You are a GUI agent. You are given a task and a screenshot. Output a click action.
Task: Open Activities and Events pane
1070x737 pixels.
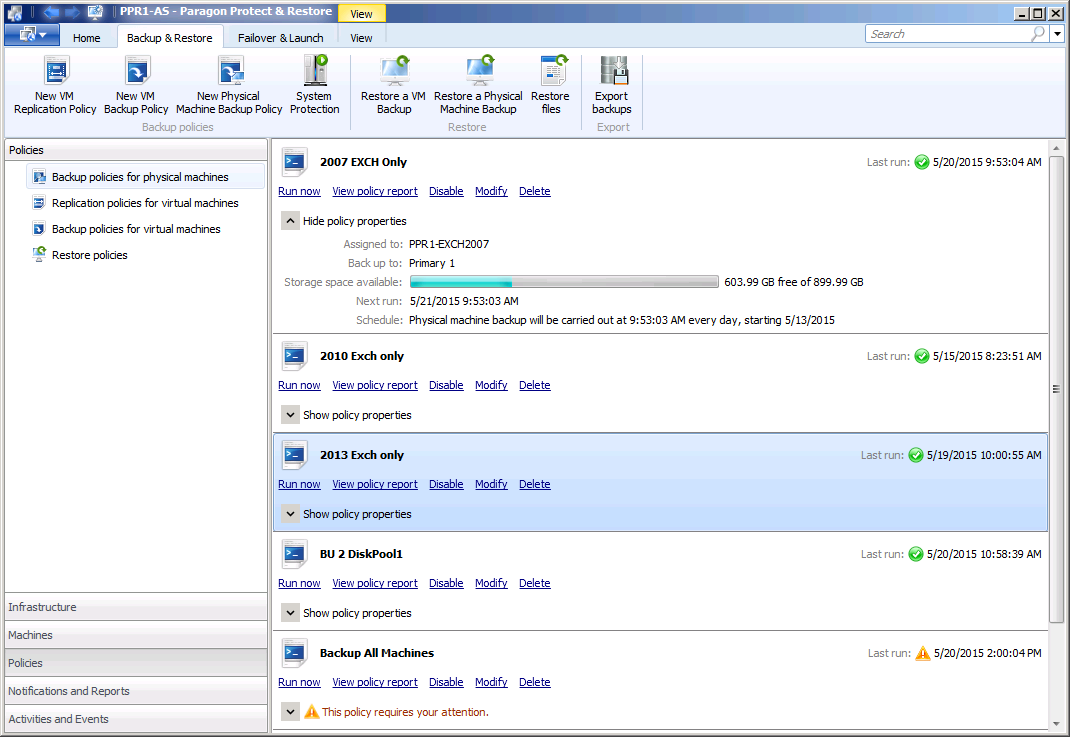136,719
